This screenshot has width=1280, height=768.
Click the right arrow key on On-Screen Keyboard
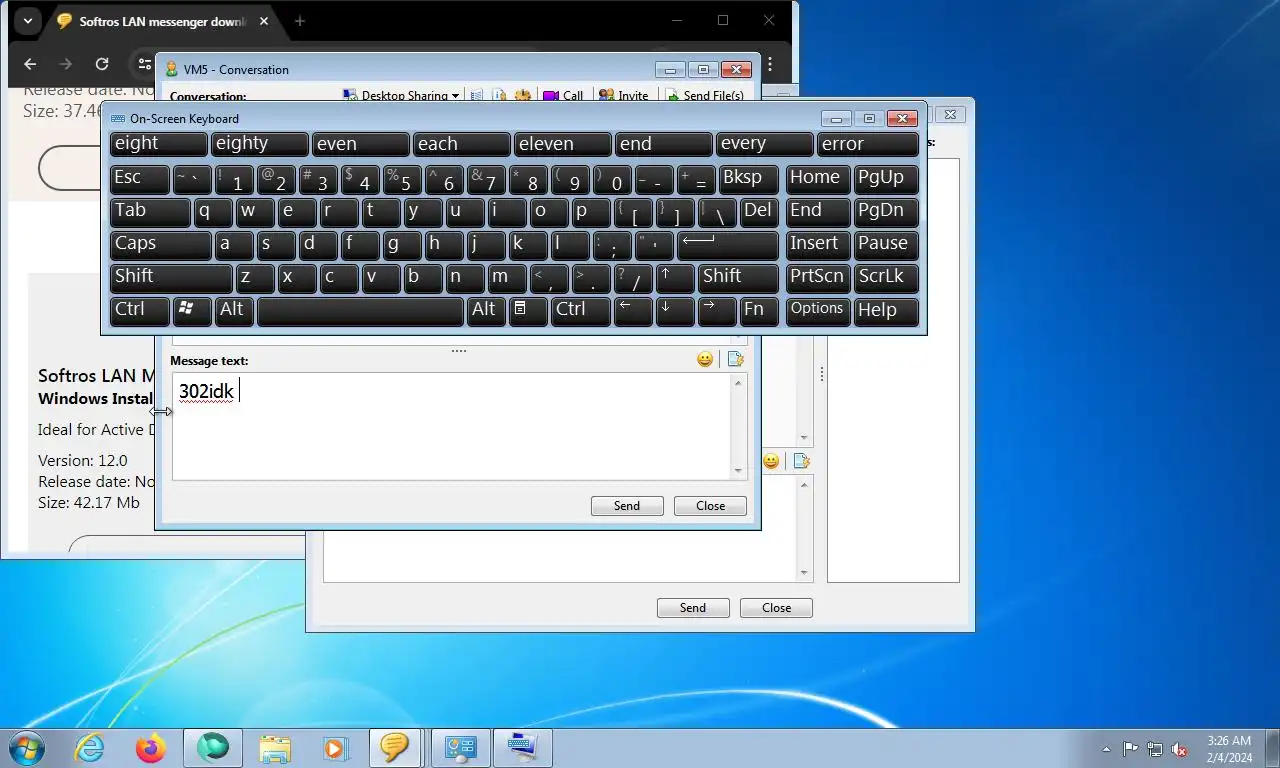click(x=717, y=310)
